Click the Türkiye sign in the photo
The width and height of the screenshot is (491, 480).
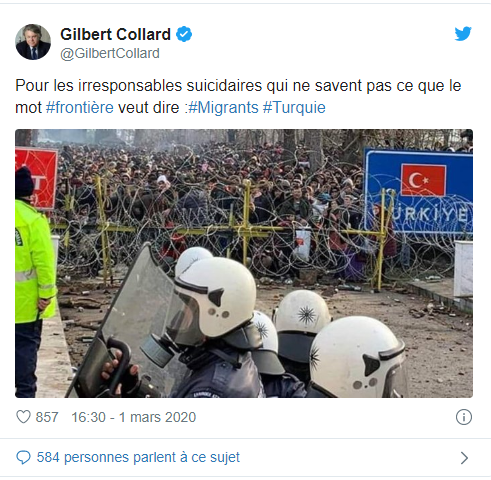coord(418,191)
